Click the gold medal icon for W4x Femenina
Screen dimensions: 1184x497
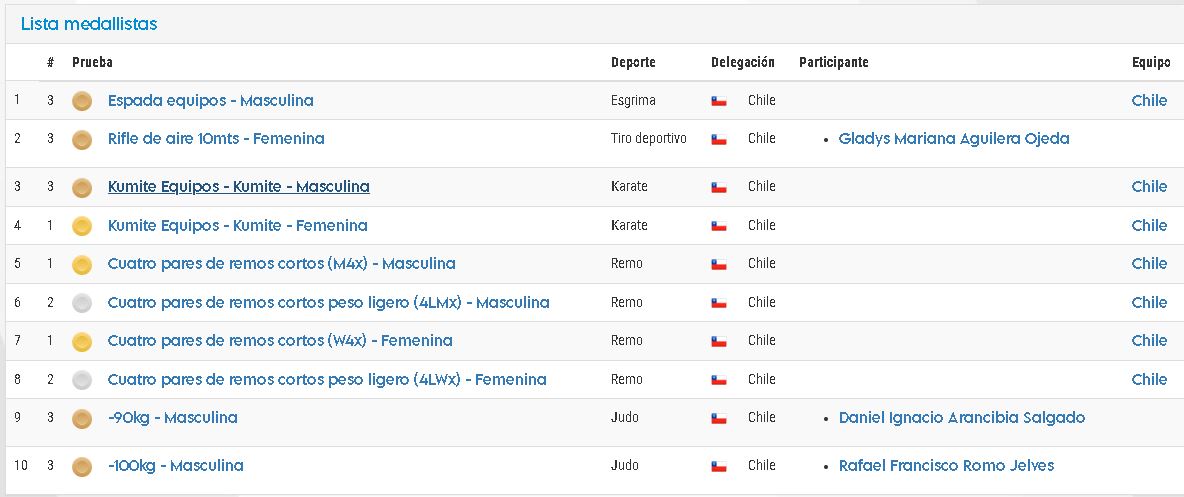pyautogui.click(x=82, y=341)
